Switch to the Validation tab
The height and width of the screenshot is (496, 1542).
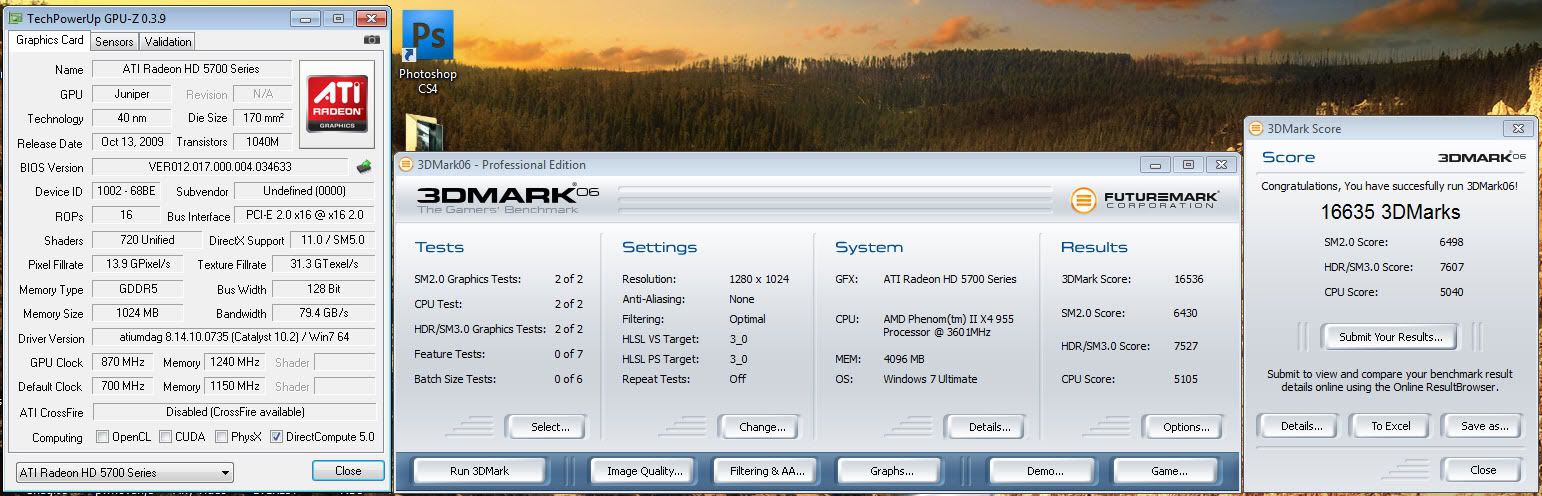(x=167, y=42)
